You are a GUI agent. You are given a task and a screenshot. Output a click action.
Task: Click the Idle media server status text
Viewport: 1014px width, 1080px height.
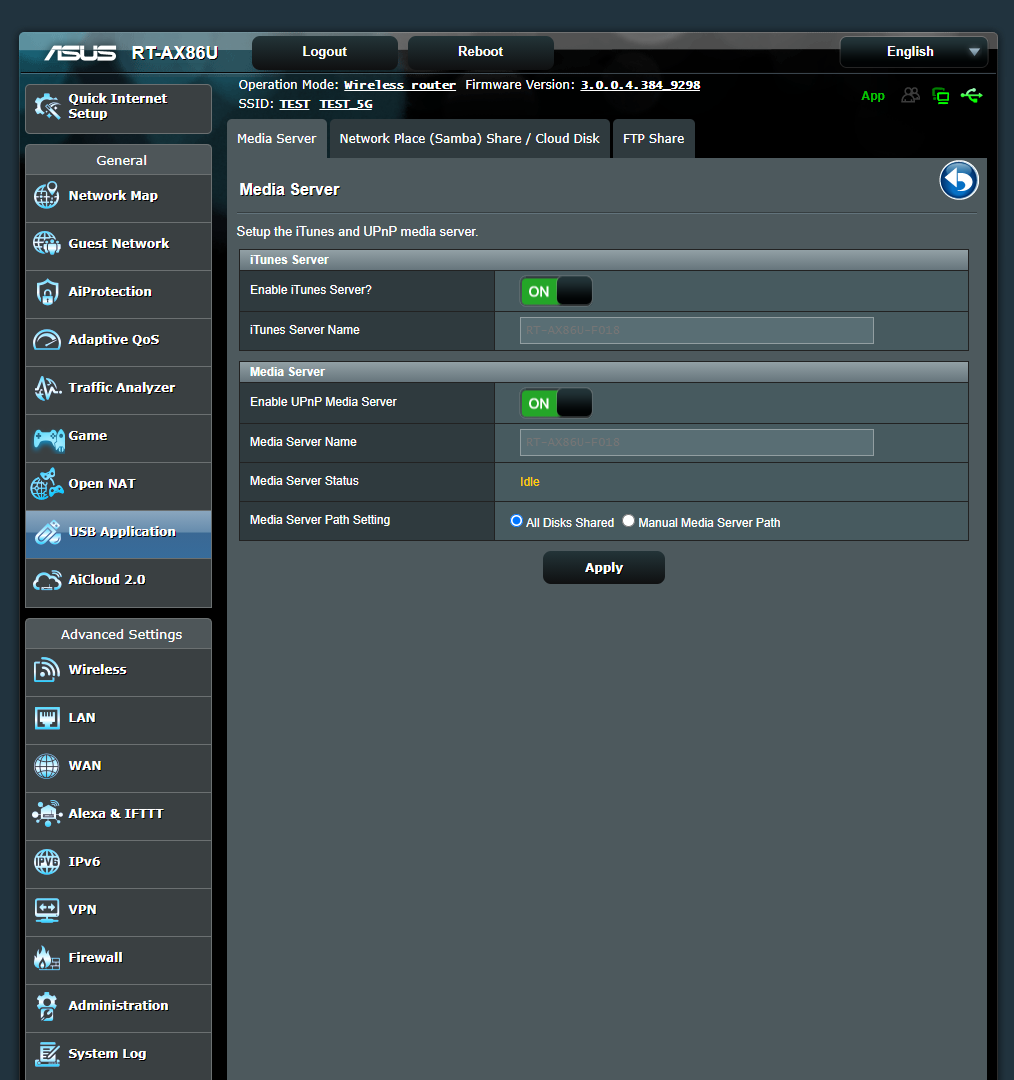(530, 481)
